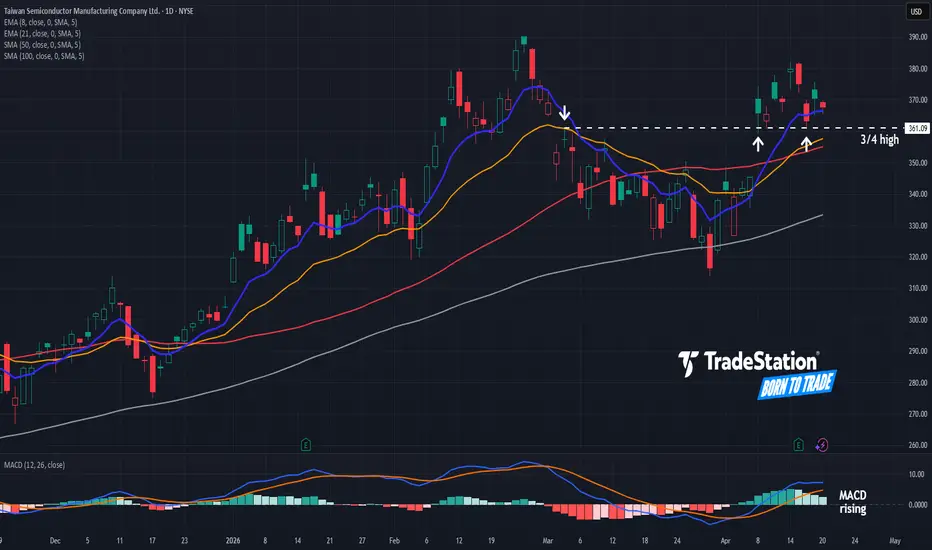Click the 320.00 price axis label
This screenshot has width=932, height=550.
coord(918,257)
